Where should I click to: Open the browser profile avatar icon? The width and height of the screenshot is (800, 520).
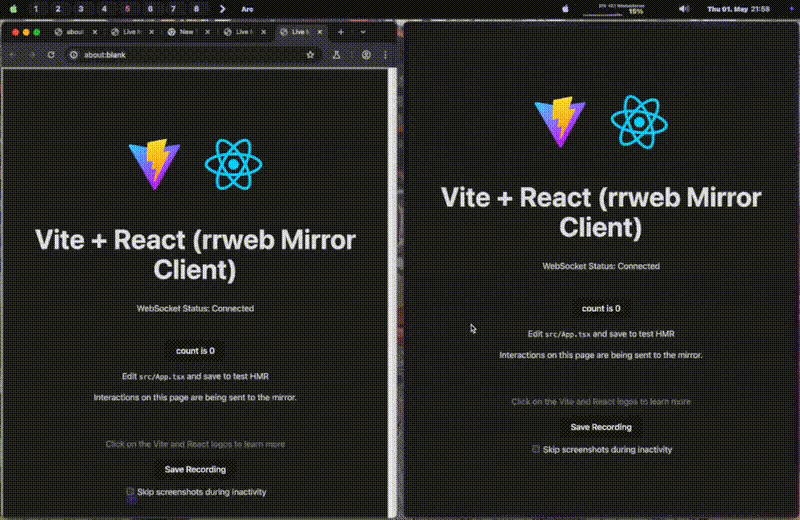(x=366, y=55)
